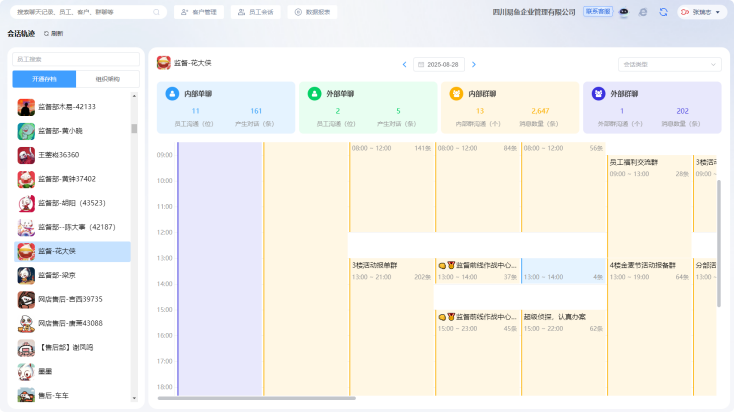Viewport: 734px width, 412px height.
Task: Click the 员工搜索 input field
Action: coord(76,60)
